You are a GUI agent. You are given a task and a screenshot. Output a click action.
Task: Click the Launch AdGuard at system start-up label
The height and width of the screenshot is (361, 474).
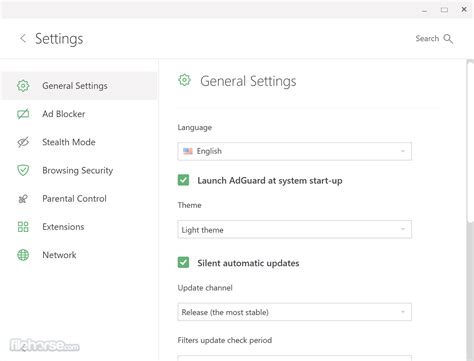[x=270, y=181]
